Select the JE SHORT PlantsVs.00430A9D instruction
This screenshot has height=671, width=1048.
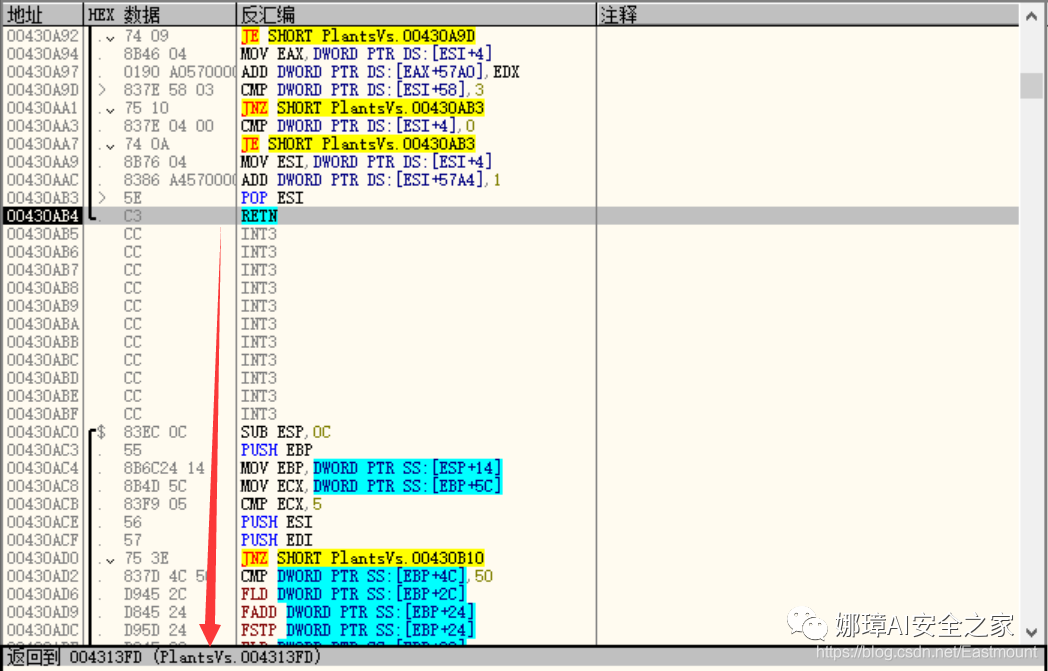click(x=358, y=36)
